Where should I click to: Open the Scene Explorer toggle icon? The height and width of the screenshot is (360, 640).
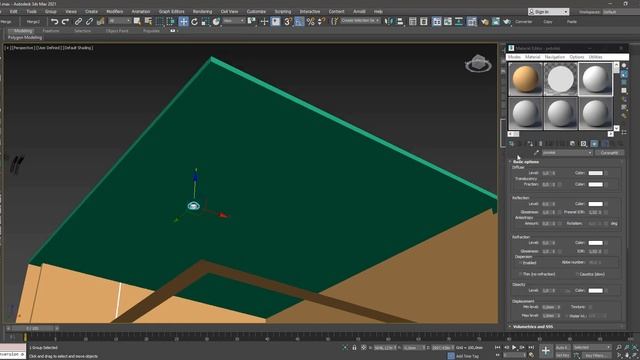pos(413,22)
